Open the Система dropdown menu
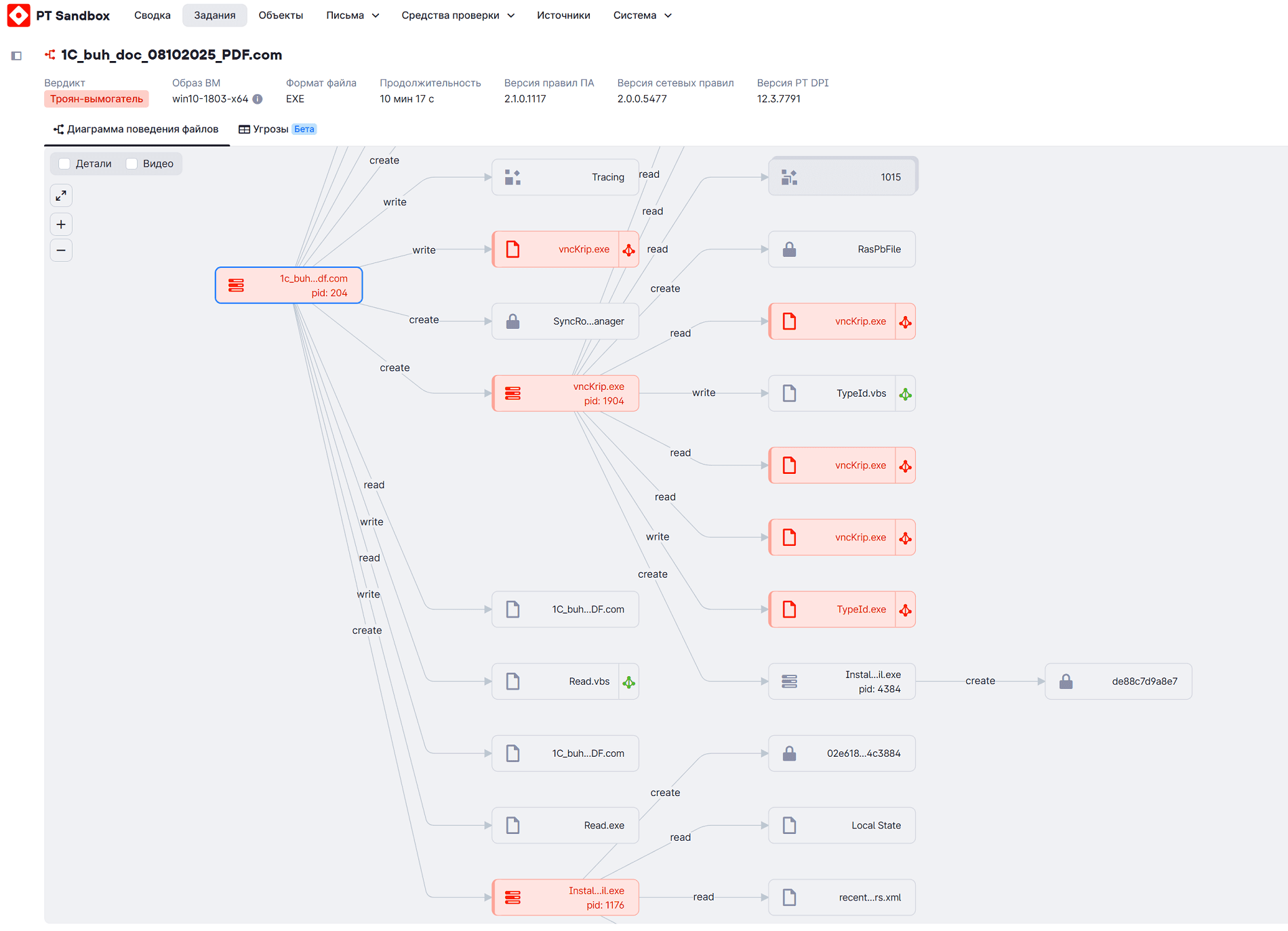 (642, 15)
